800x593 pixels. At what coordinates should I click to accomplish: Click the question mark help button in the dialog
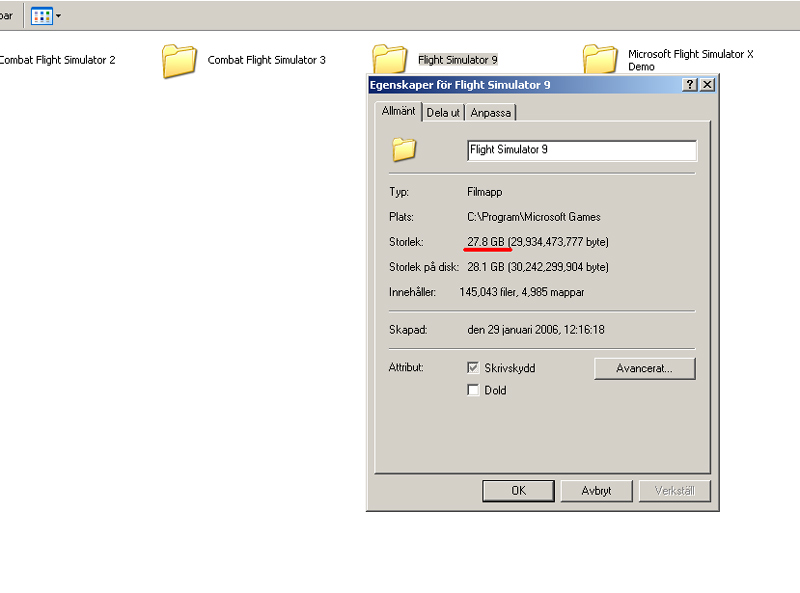[x=690, y=85]
